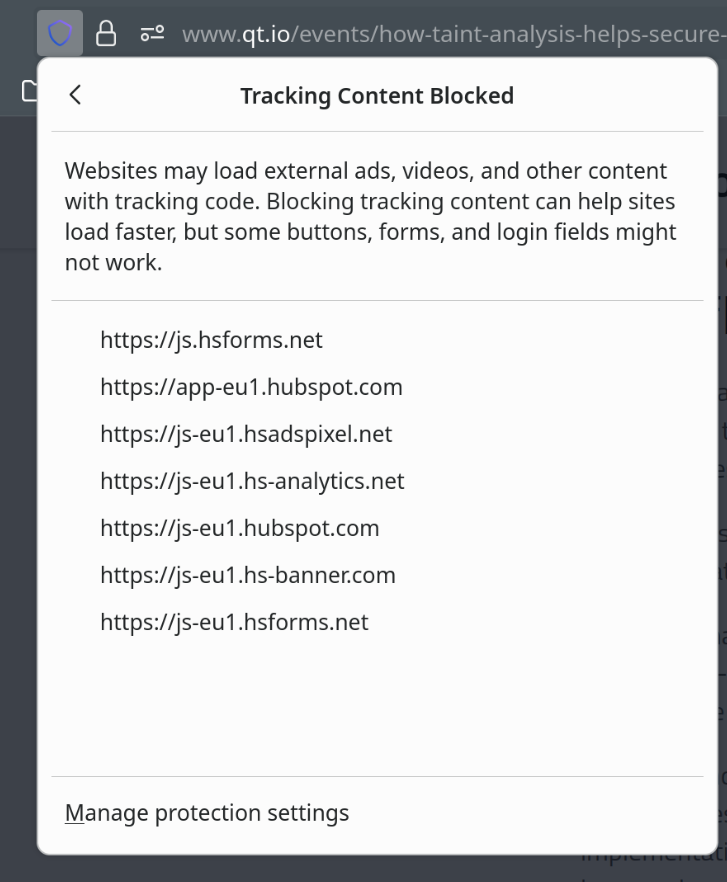The image size is (727, 882).
Task: Click the tracking content description paragraph
Action: [x=370, y=216]
